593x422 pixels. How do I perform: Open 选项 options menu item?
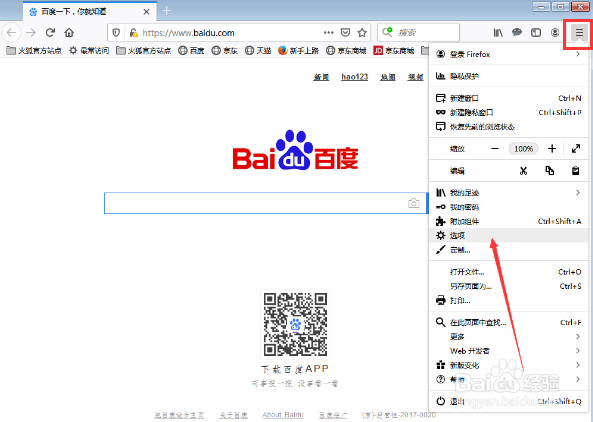pos(508,236)
